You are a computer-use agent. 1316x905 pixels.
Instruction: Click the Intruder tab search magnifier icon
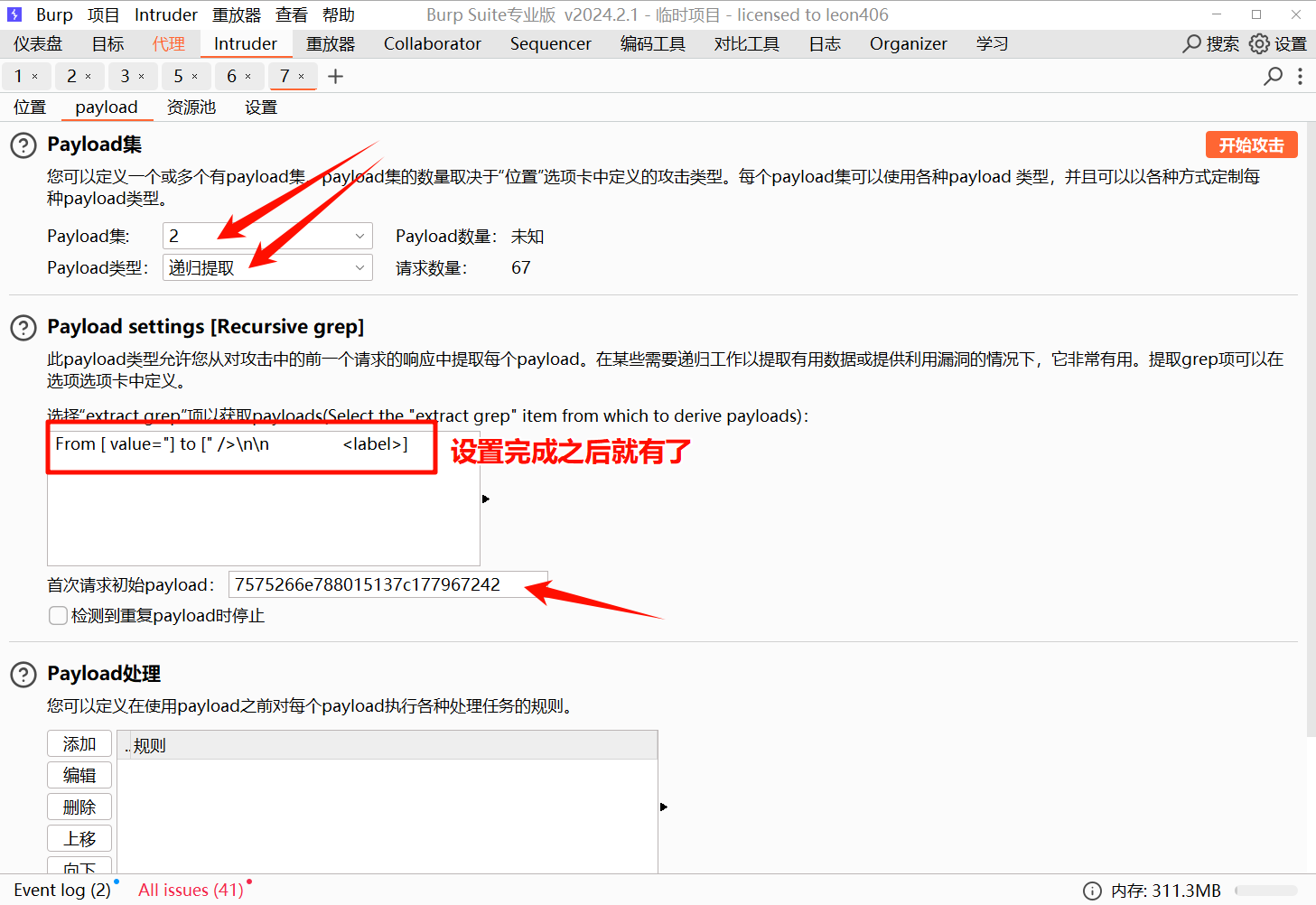(x=1274, y=77)
